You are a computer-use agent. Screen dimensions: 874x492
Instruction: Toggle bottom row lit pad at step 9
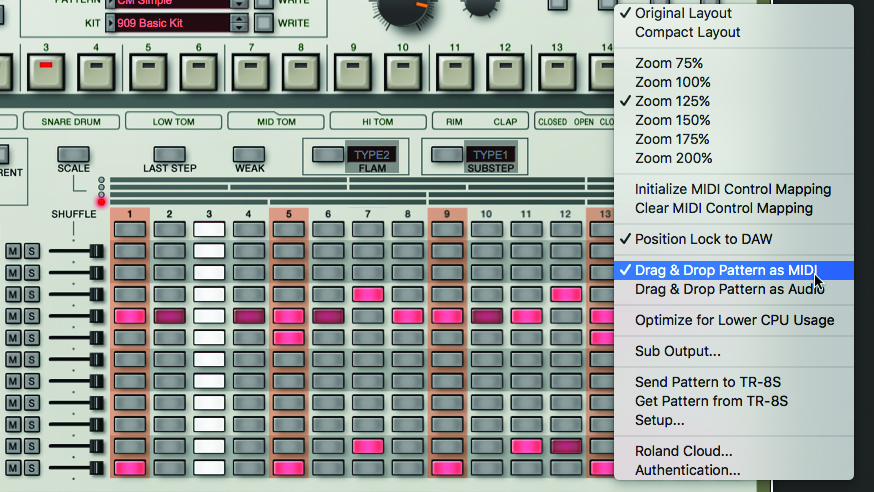pyautogui.click(x=447, y=467)
